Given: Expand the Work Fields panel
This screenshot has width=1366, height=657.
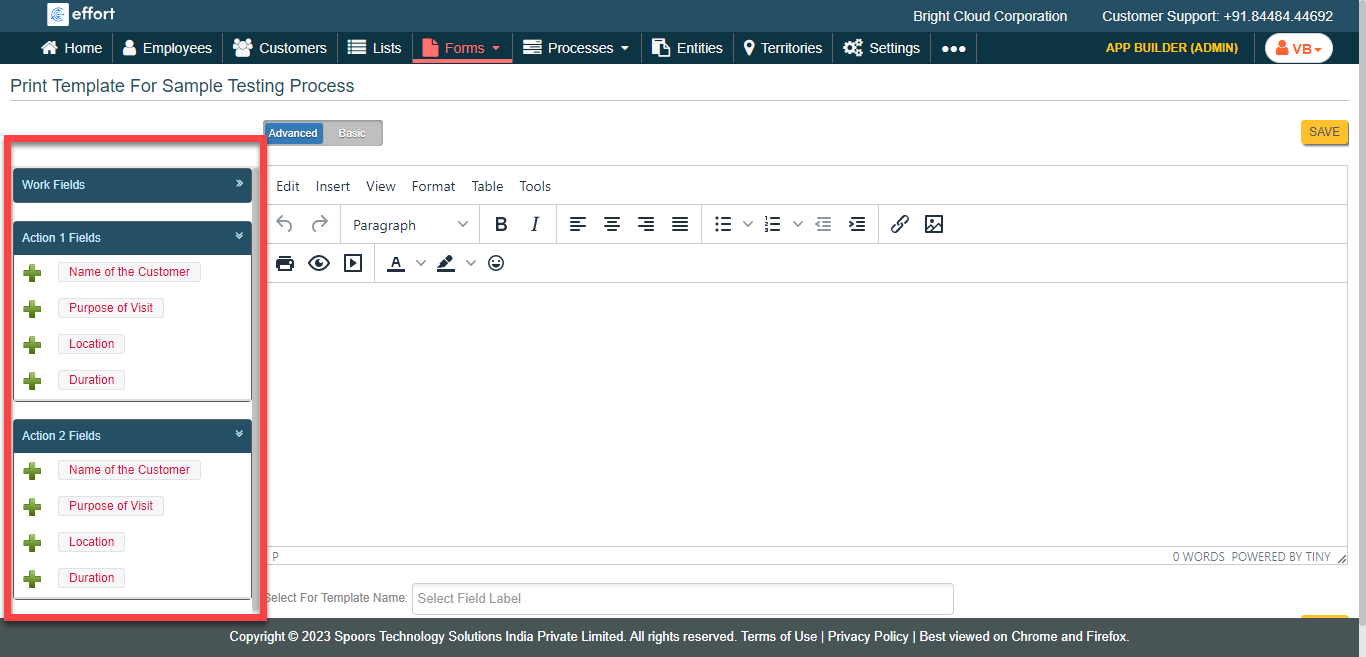Looking at the screenshot, I should click(x=239, y=184).
